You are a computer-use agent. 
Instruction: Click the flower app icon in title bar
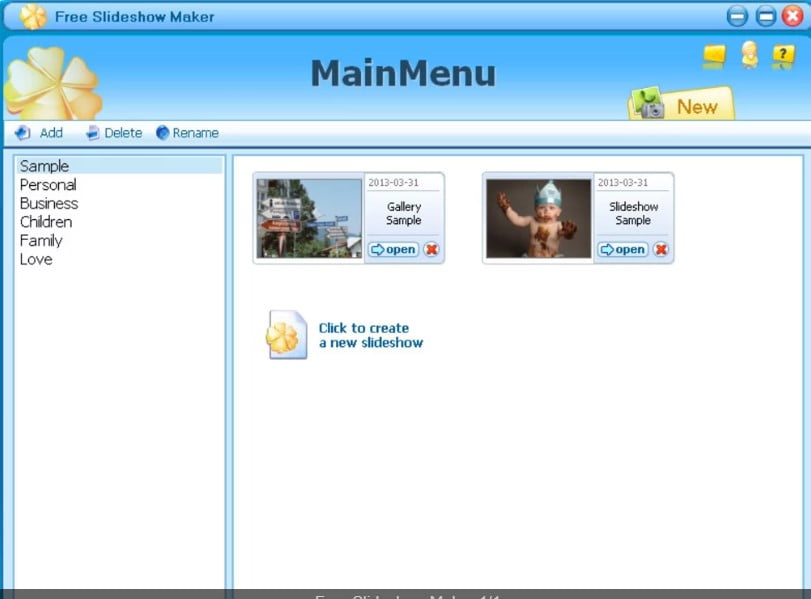coord(33,17)
